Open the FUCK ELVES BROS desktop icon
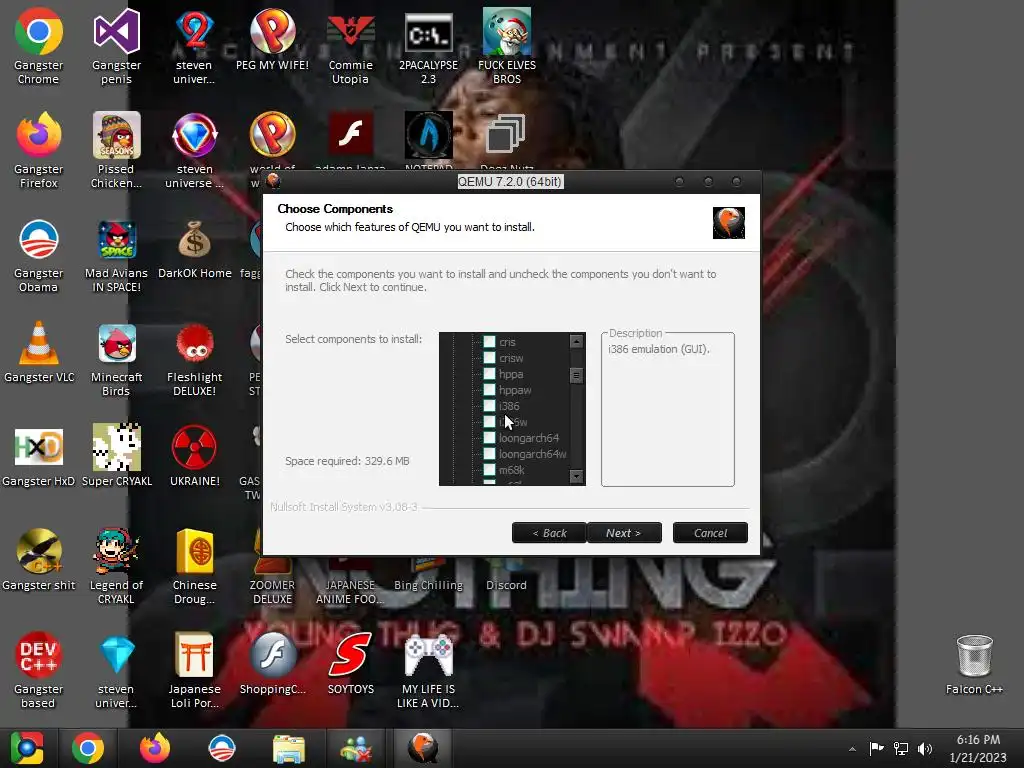This screenshot has height=768, width=1024. click(507, 46)
